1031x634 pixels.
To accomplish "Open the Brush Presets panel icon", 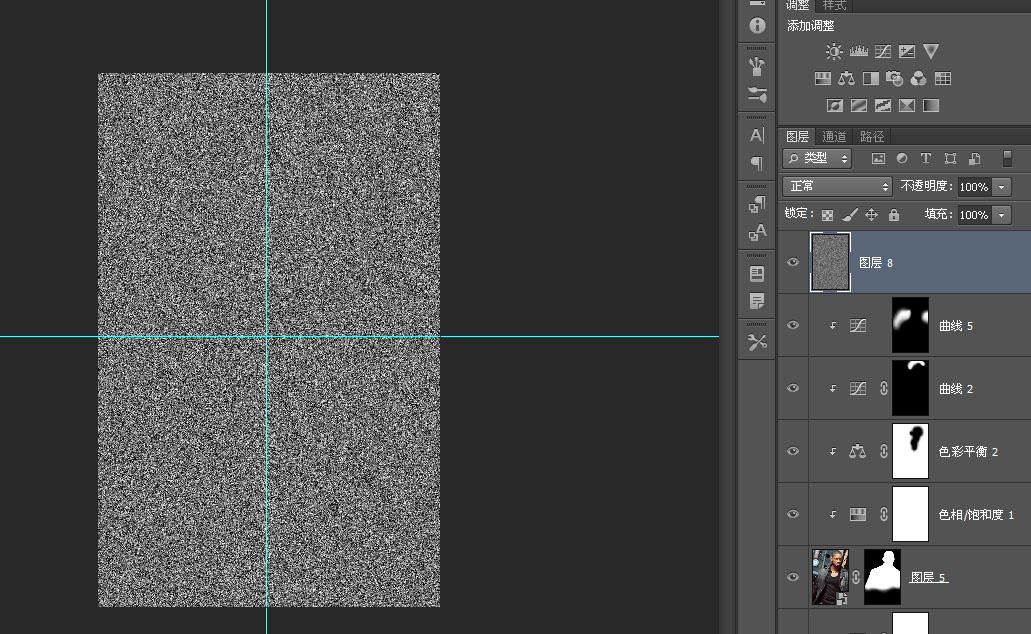I will pyautogui.click(x=757, y=94).
